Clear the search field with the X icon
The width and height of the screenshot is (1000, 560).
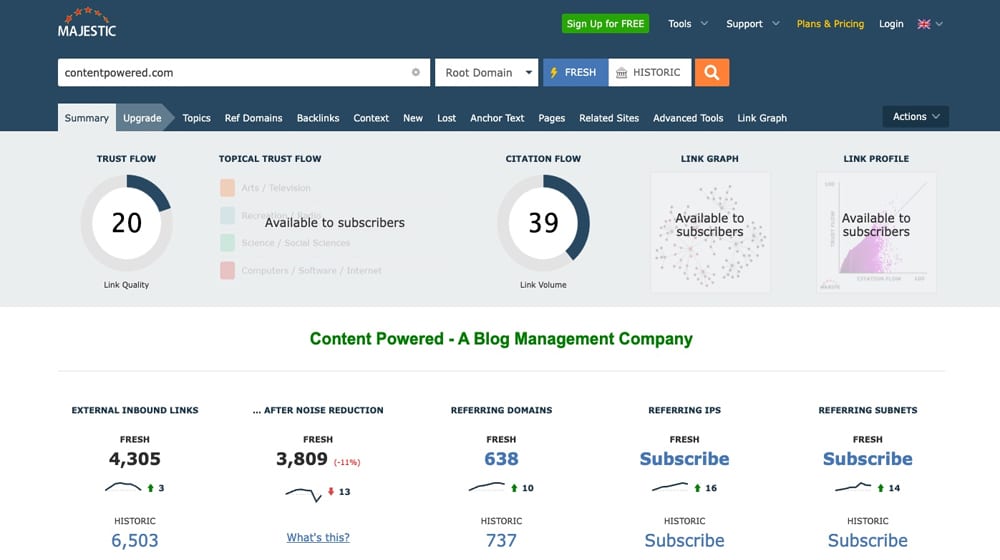click(x=416, y=73)
